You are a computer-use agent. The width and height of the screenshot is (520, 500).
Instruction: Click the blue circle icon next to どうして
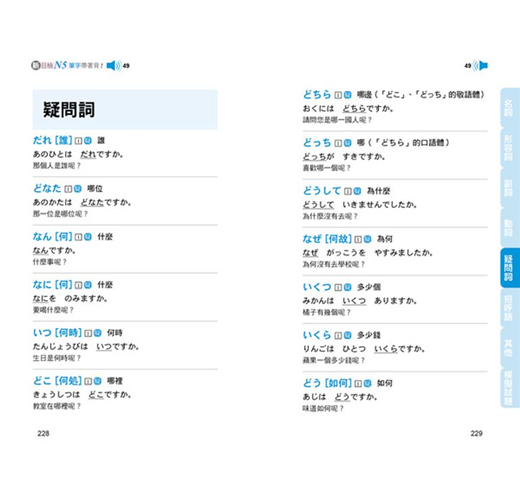pos(357,191)
